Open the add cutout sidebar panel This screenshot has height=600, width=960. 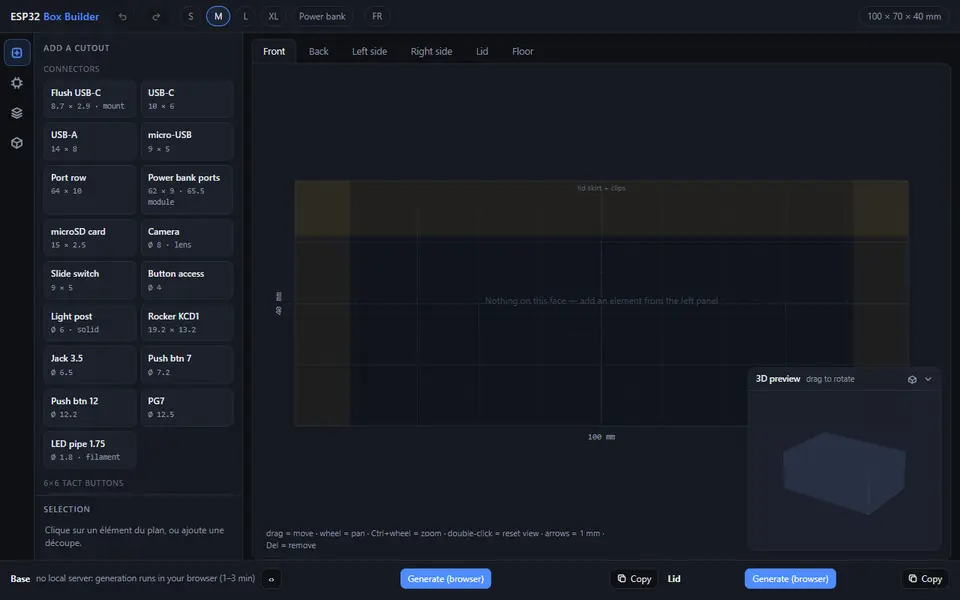17,53
